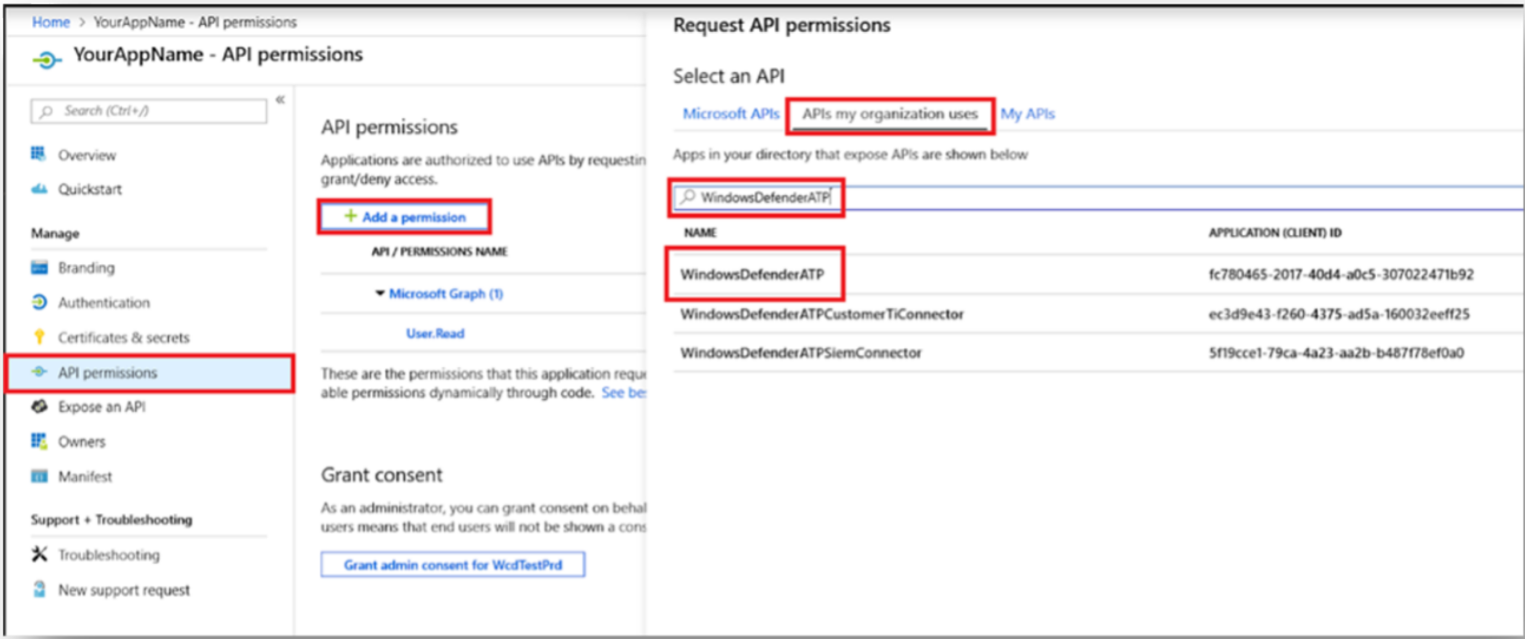The image size is (1525, 639).
Task: Click the Quickstart cloud icon
Action: point(40,189)
